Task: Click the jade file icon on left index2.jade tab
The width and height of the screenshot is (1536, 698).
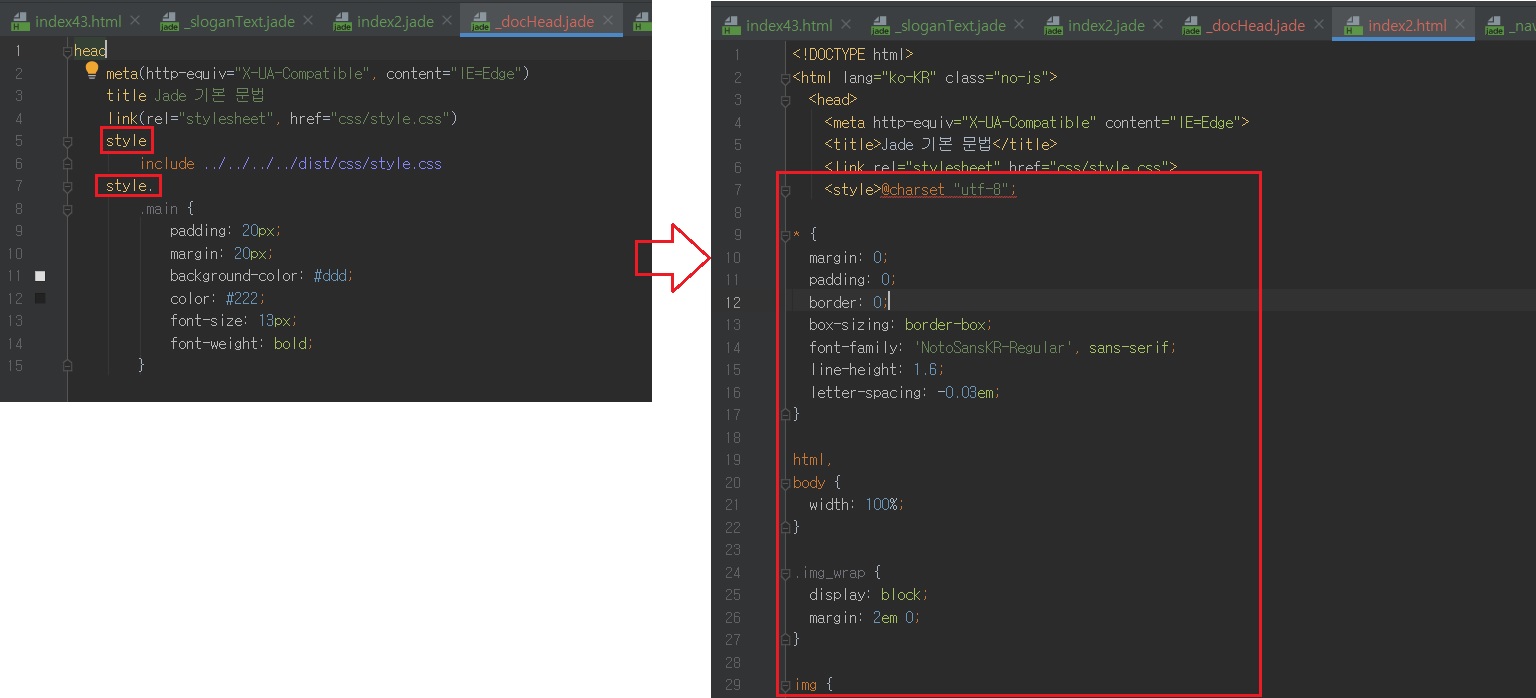Action: [x=343, y=21]
